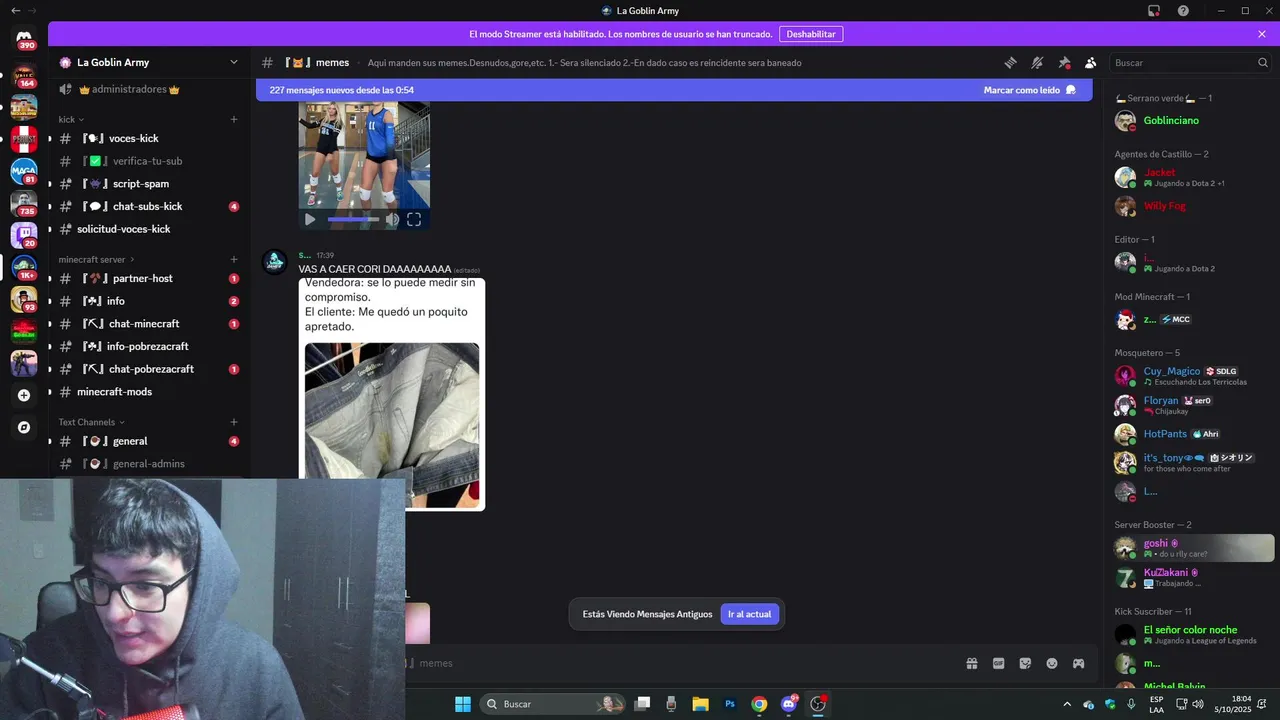Click Marcar como leído
Viewport: 1280px width, 720px height.
point(1029,90)
